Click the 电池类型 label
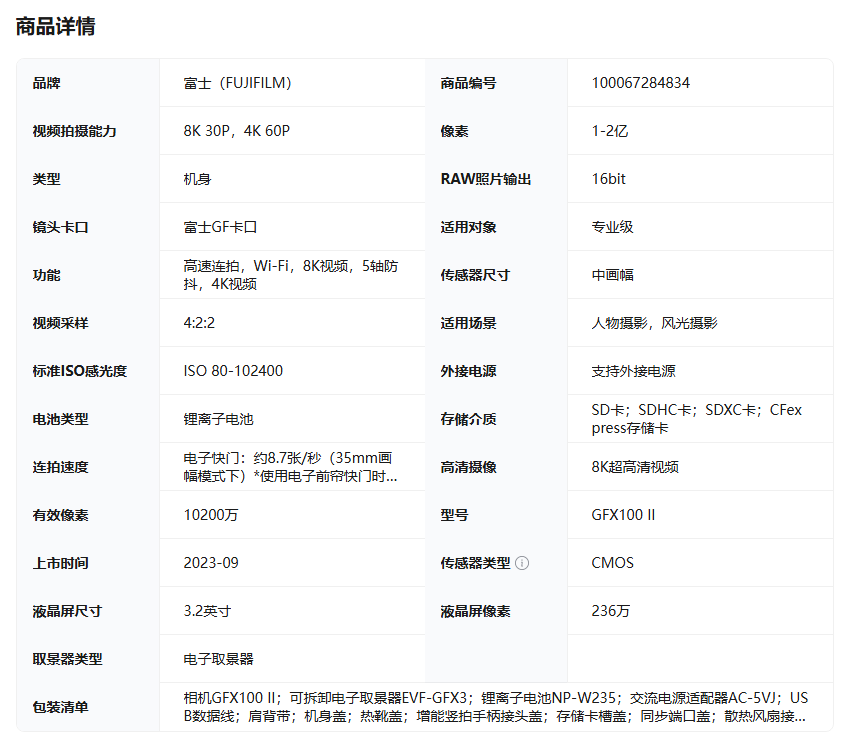Image resolution: width=843 pixels, height=736 pixels. pos(60,419)
